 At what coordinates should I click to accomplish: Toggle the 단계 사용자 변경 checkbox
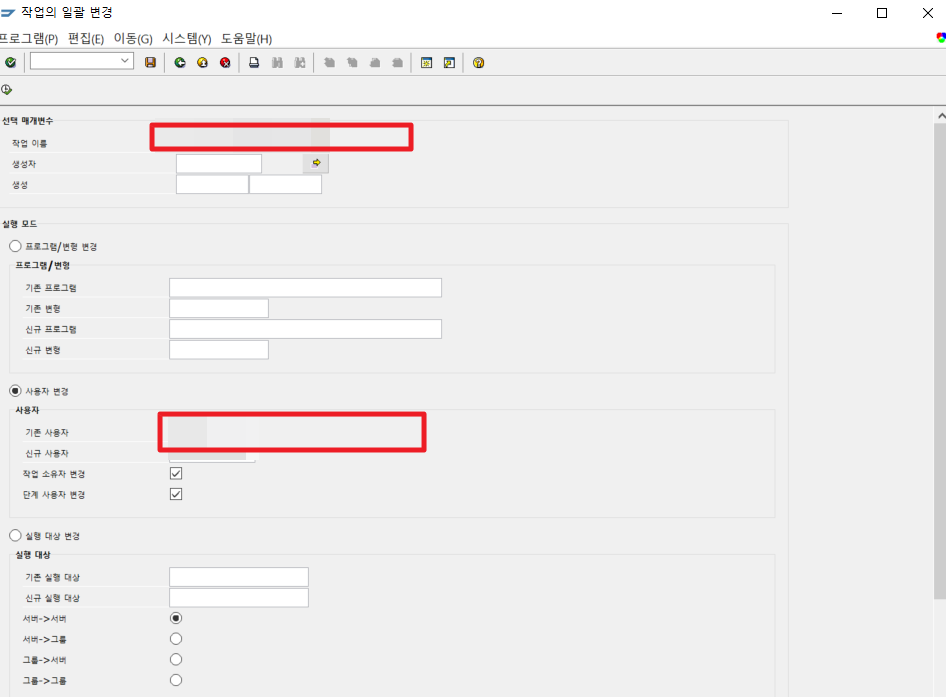(x=176, y=494)
